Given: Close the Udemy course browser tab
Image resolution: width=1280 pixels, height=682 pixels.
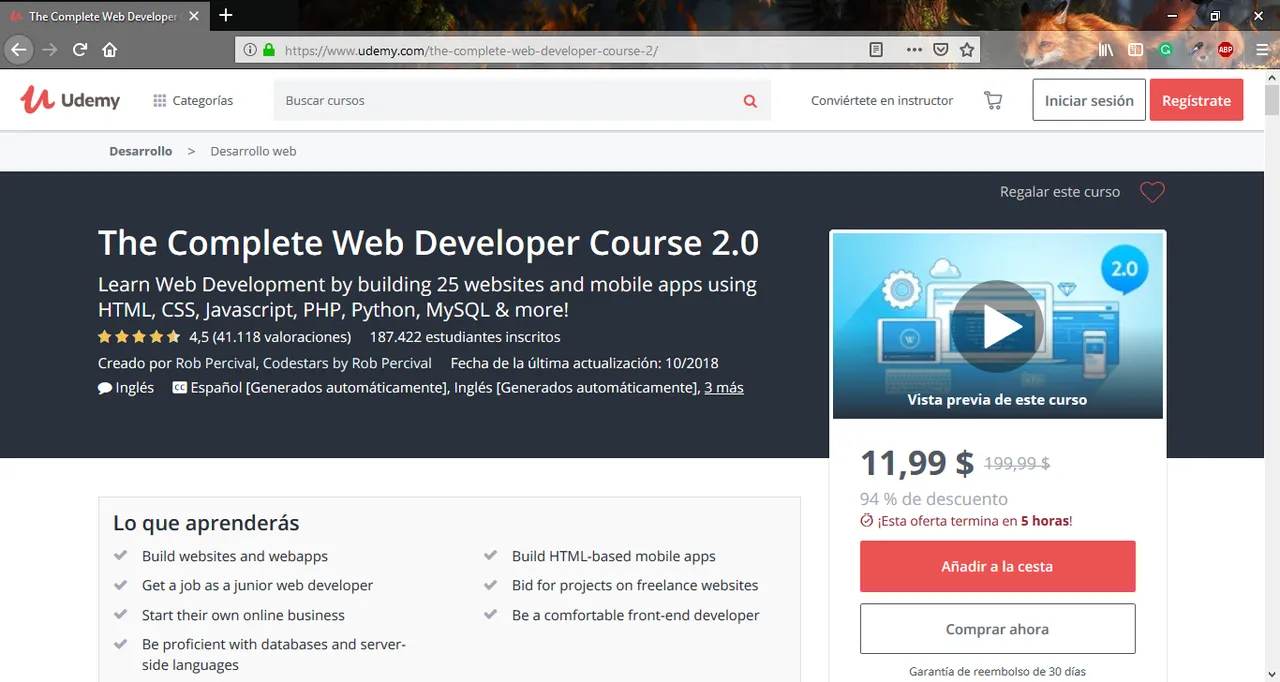Looking at the screenshot, I should click(x=193, y=16).
